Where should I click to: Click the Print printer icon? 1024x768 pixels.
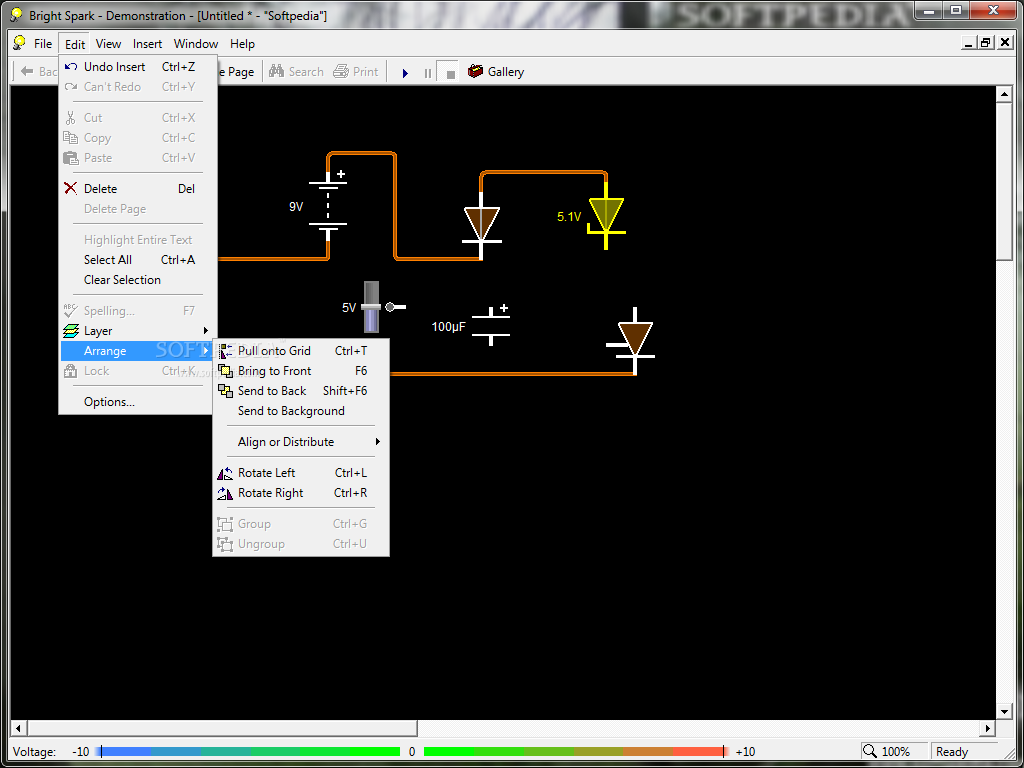point(341,71)
